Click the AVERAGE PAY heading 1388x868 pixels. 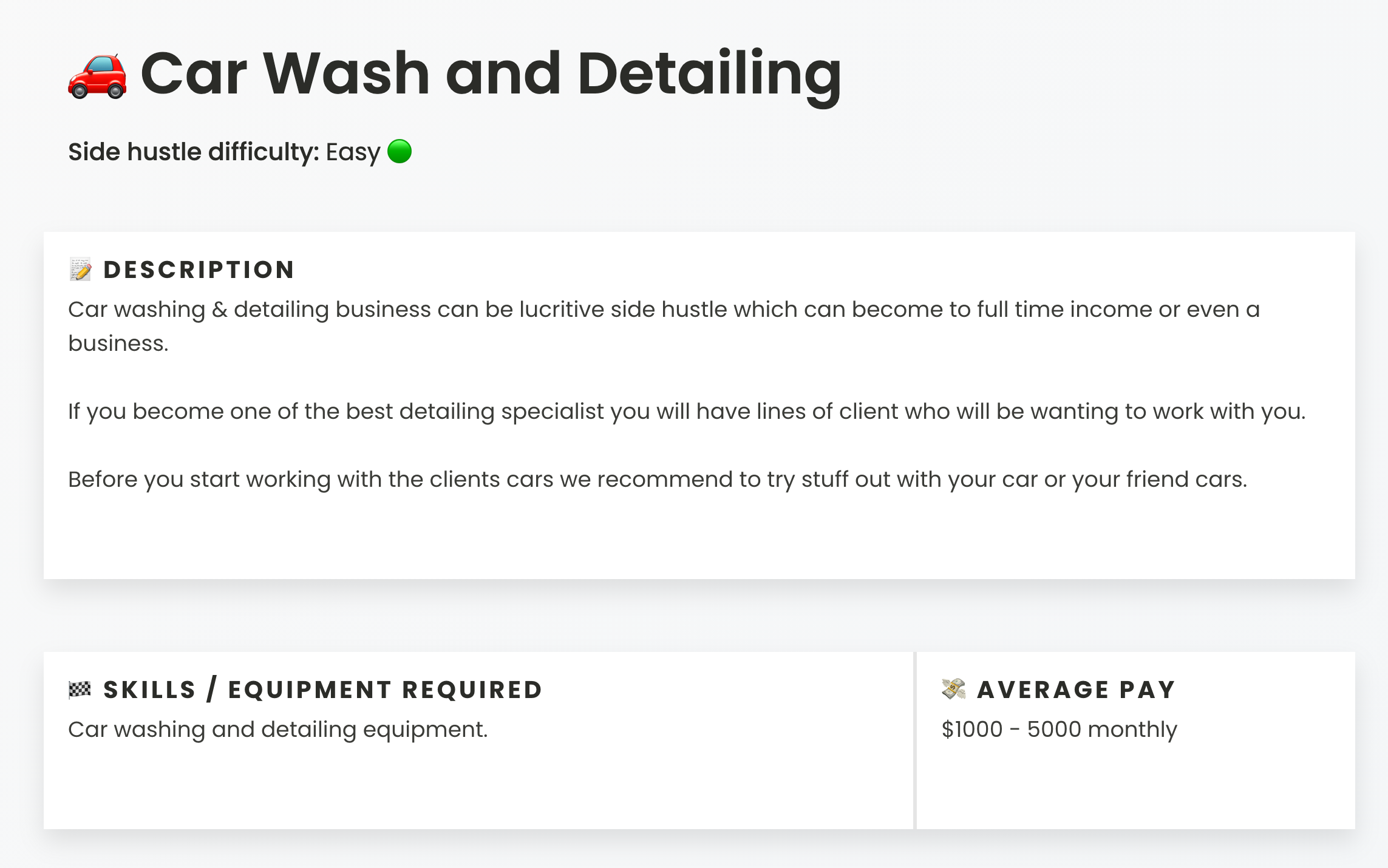click(1077, 690)
